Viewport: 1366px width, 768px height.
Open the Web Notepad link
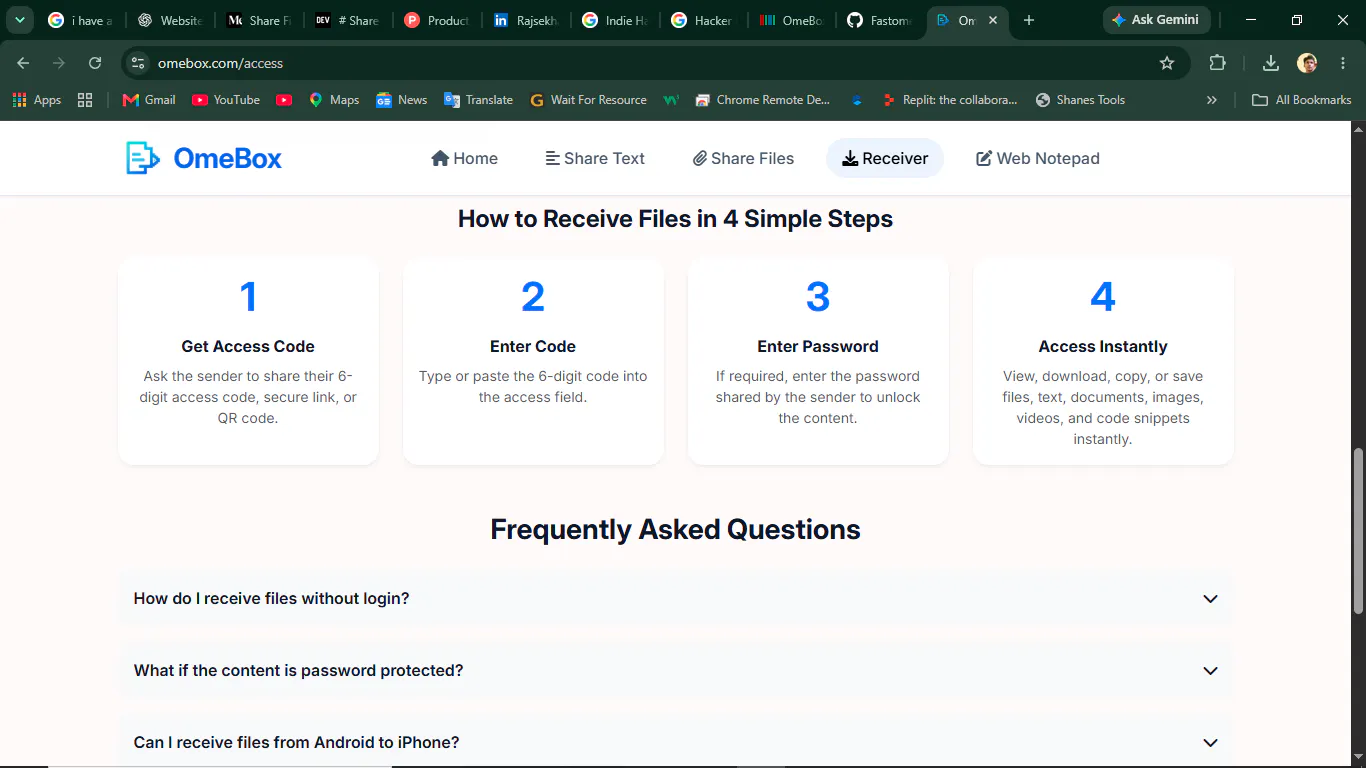click(x=1038, y=158)
